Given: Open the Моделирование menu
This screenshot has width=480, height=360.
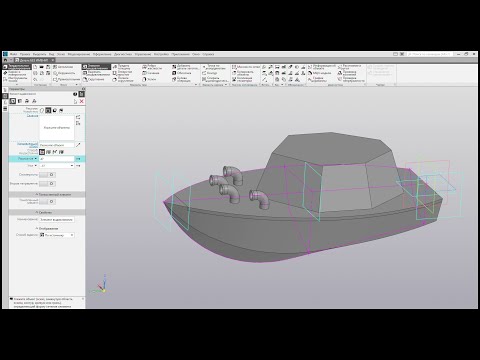Looking at the screenshot, I should (79, 54).
